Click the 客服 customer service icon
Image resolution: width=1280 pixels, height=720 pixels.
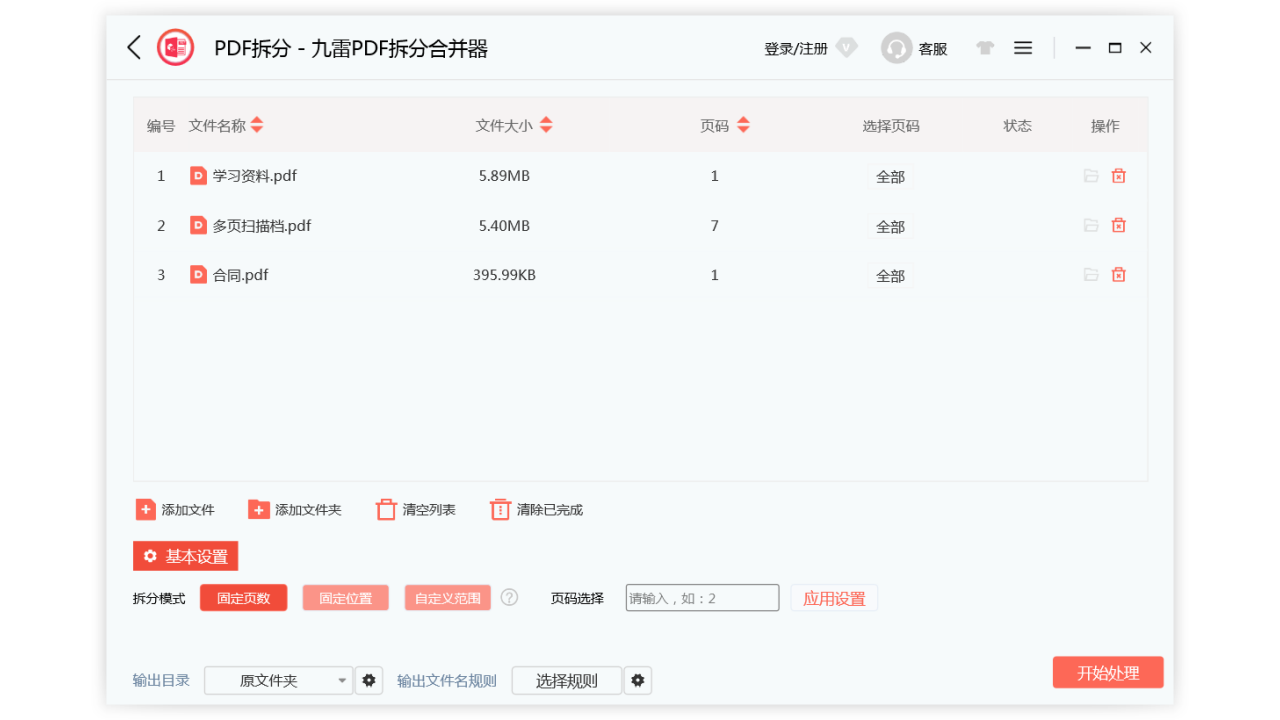(x=896, y=47)
